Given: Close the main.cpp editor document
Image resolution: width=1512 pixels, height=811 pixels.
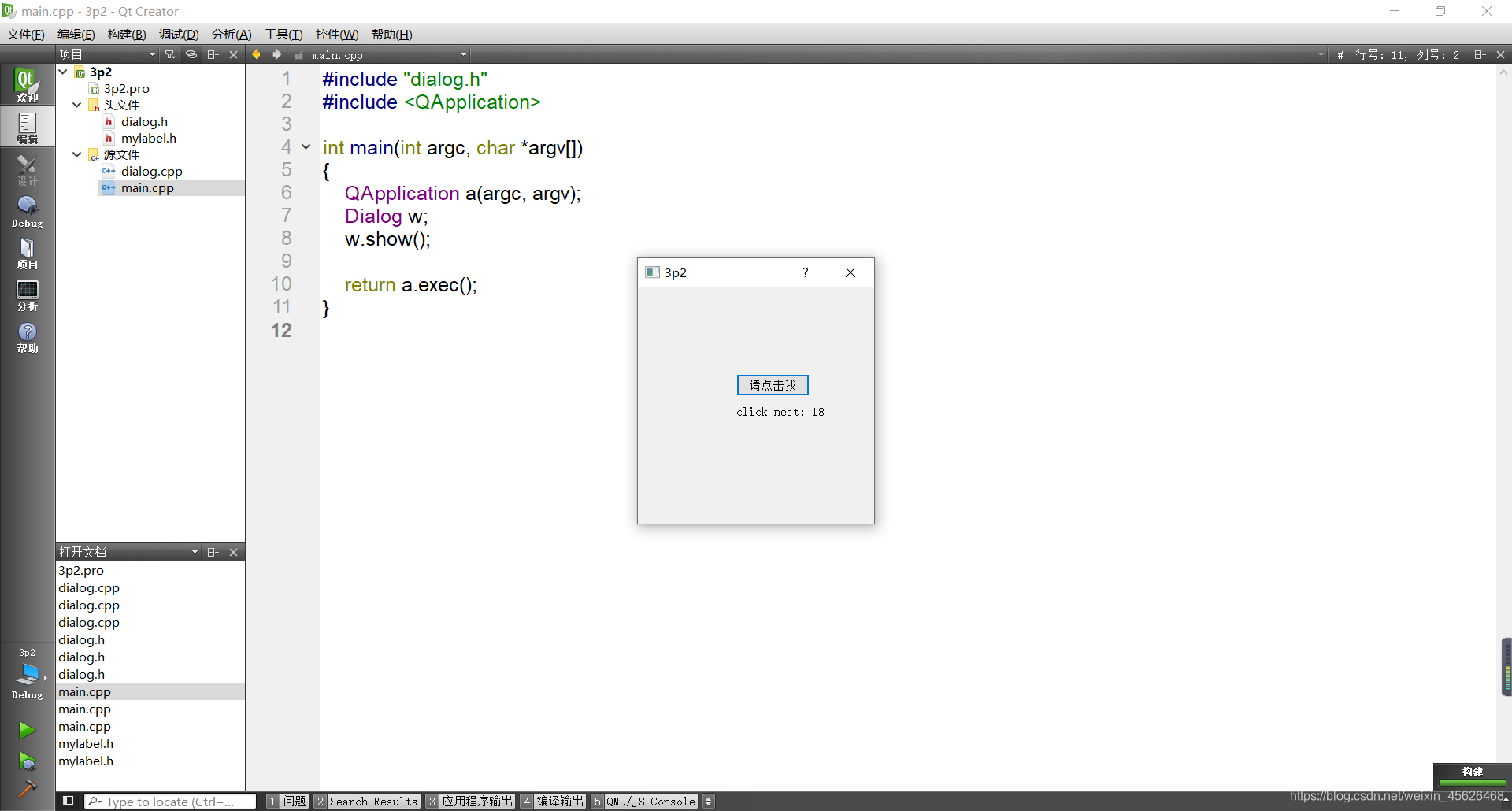Looking at the screenshot, I should pos(1500,54).
